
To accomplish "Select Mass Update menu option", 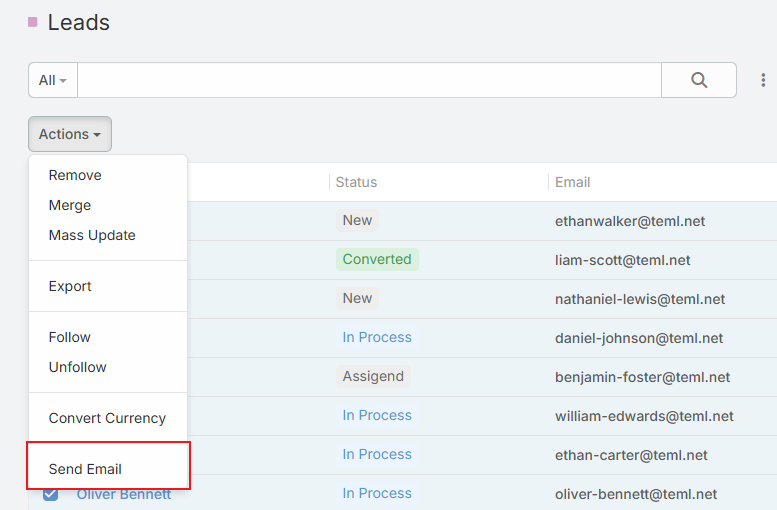I will click(x=92, y=235).
